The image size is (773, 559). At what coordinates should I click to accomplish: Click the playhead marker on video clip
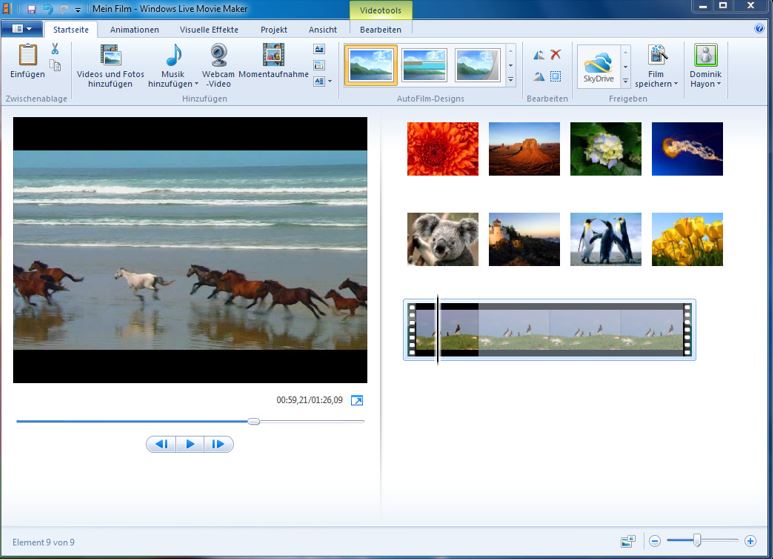pos(437,329)
